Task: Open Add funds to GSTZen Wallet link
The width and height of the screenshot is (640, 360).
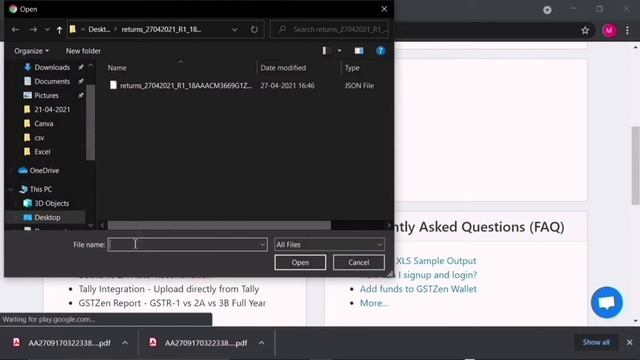Action: (x=418, y=289)
